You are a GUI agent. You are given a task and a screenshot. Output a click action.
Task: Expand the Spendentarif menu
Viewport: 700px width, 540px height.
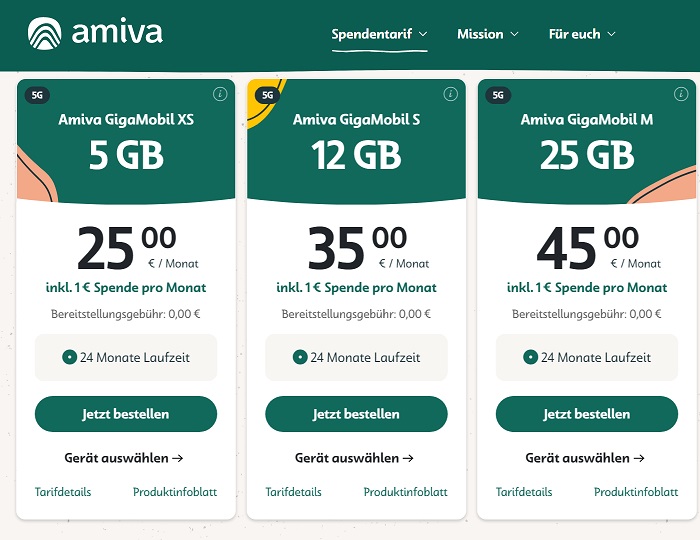click(379, 34)
